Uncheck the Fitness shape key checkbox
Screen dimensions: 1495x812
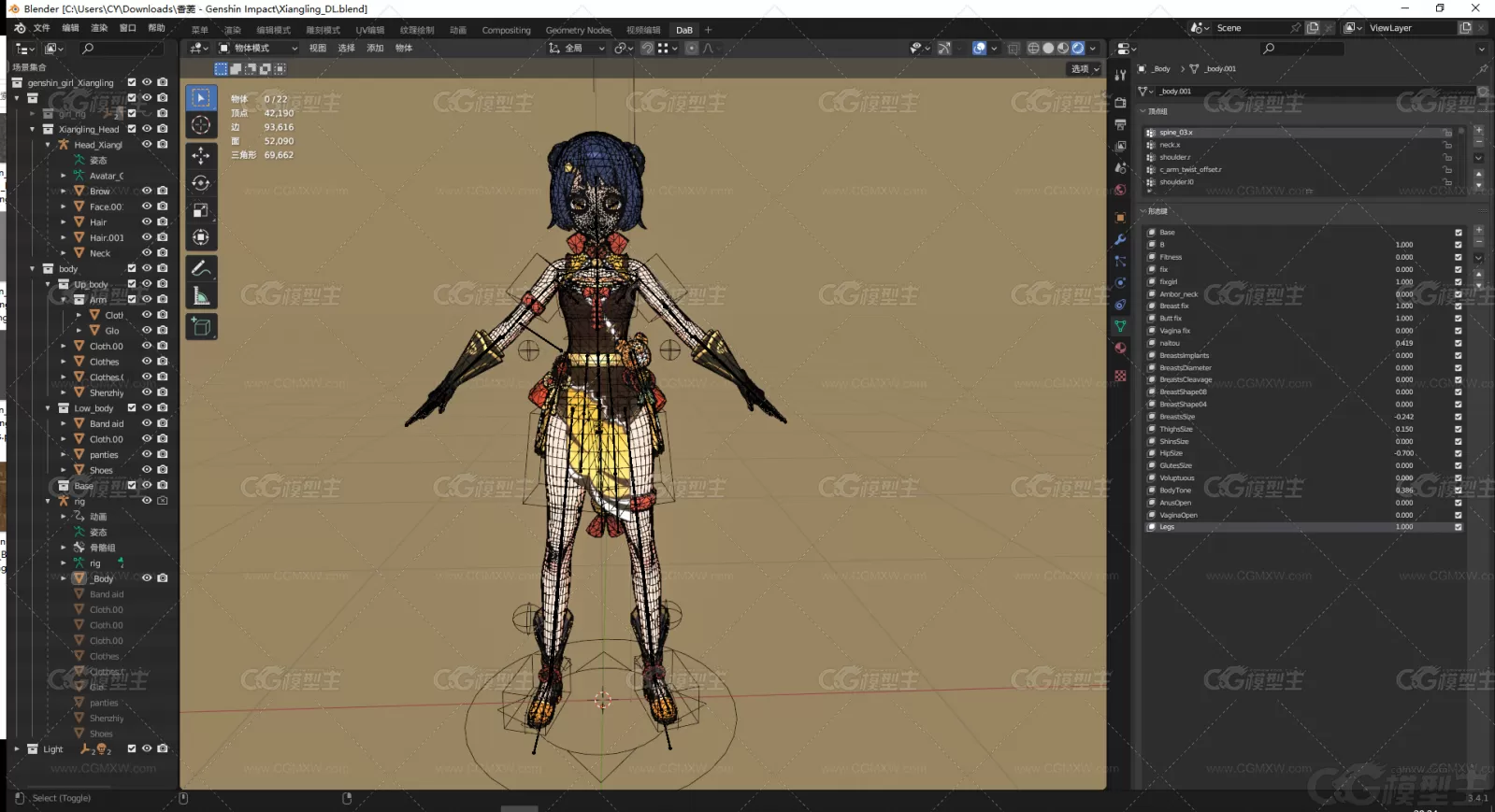(x=1458, y=257)
